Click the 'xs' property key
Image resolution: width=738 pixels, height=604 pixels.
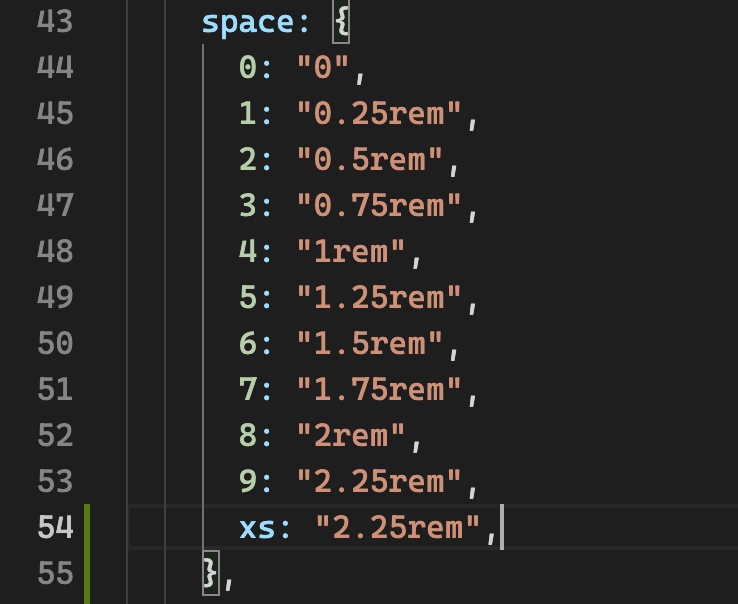(x=257, y=529)
